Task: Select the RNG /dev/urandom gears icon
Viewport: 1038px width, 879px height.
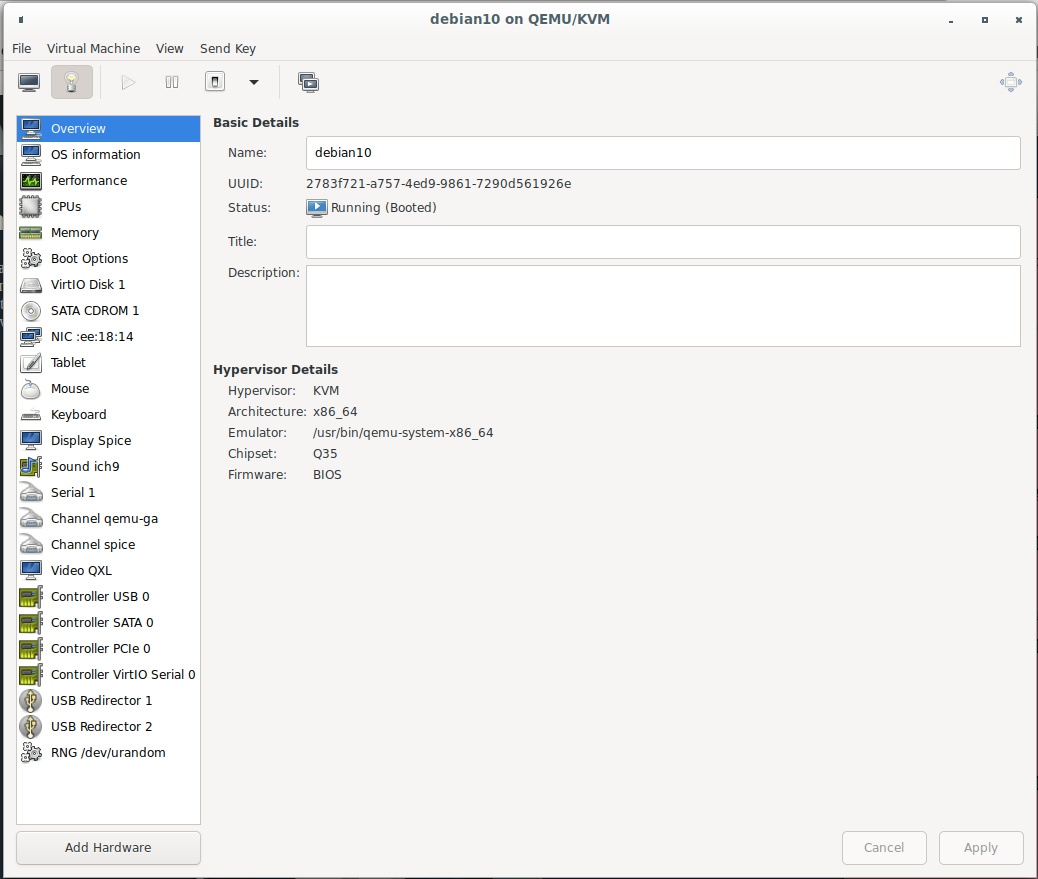Action: tap(31, 753)
